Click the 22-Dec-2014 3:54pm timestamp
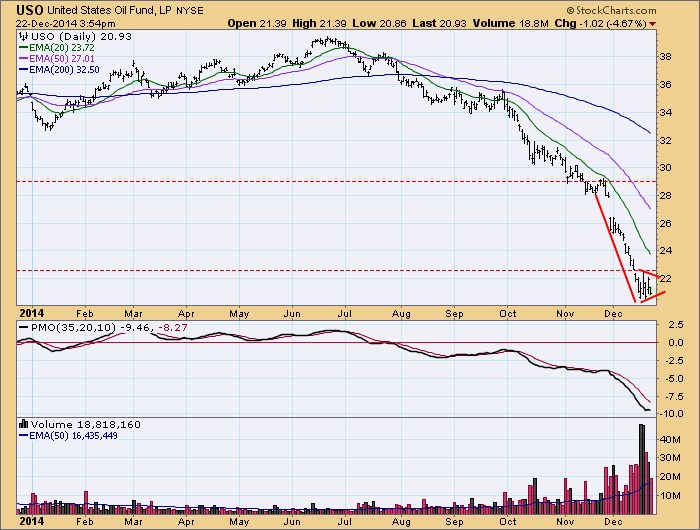The height and width of the screenshot is (530, 700). point(66,24)
